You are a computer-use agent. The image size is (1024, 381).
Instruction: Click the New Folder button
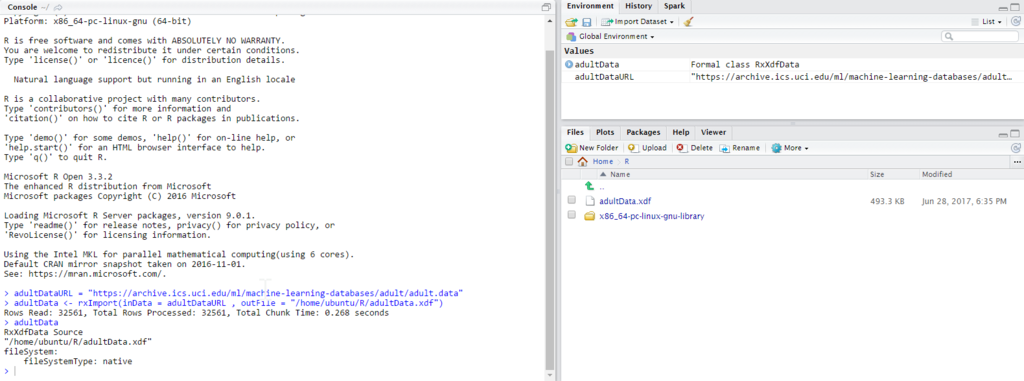coord(592,148)
